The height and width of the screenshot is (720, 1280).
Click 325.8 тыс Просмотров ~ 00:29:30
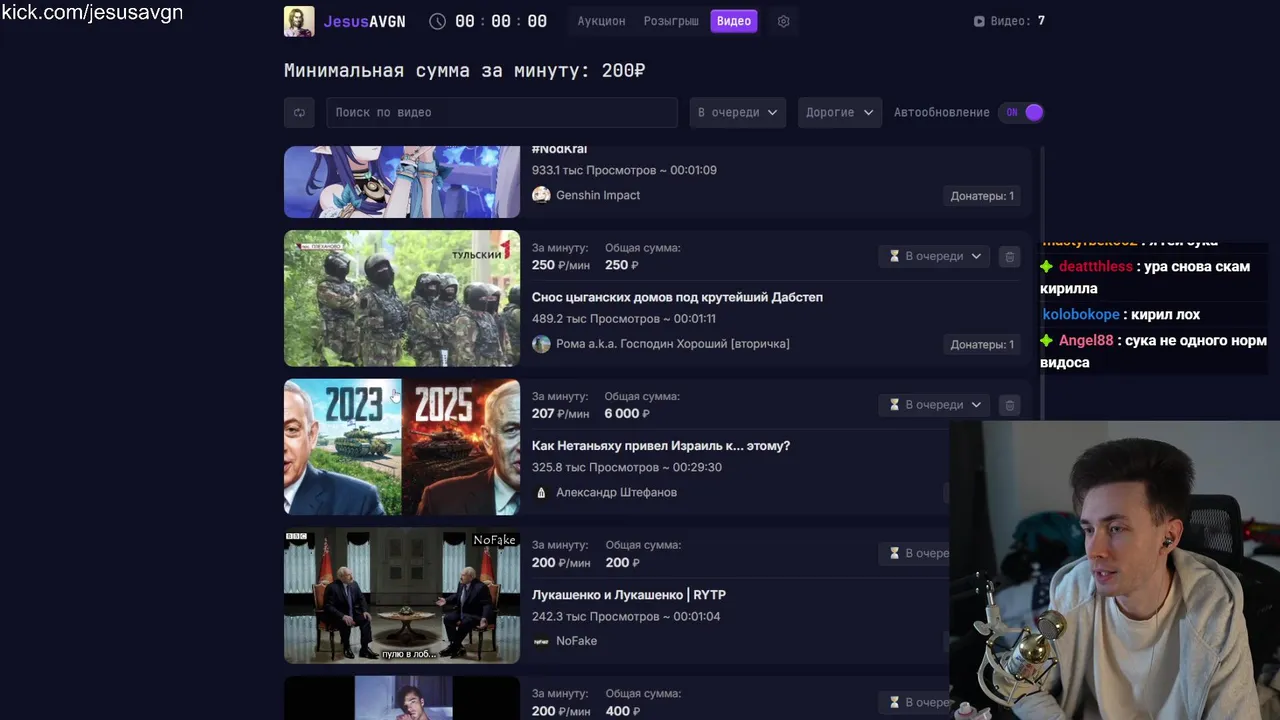627,467
